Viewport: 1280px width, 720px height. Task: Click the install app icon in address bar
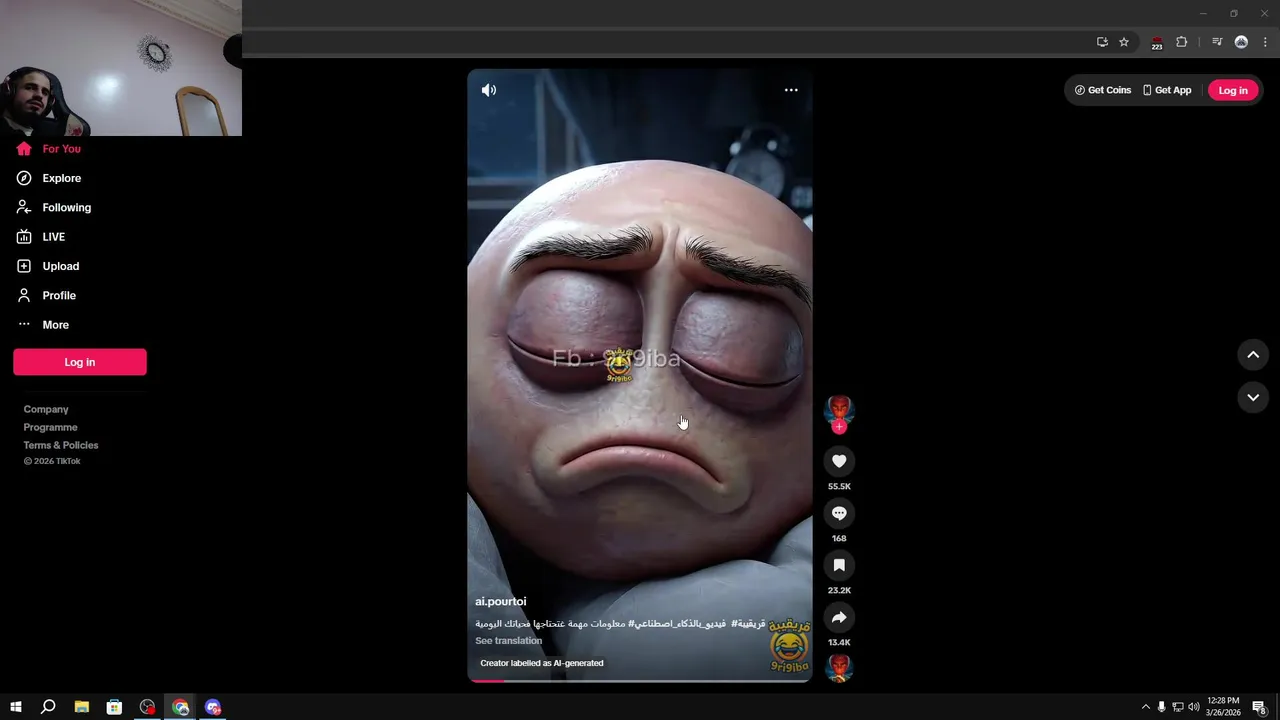click(1102, 42)
